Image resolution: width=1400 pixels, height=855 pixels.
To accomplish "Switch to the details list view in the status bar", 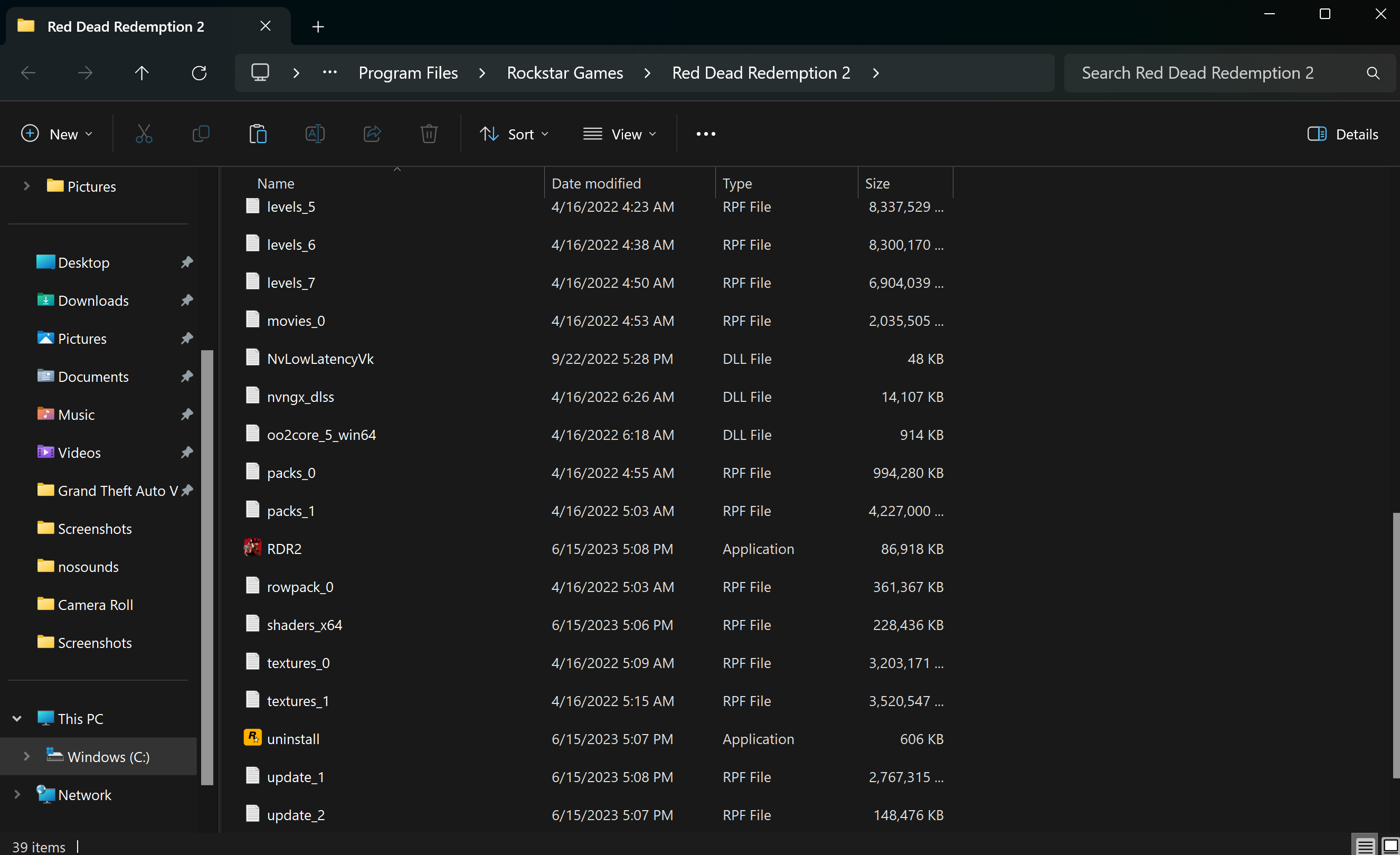I will click(1365, 845).
